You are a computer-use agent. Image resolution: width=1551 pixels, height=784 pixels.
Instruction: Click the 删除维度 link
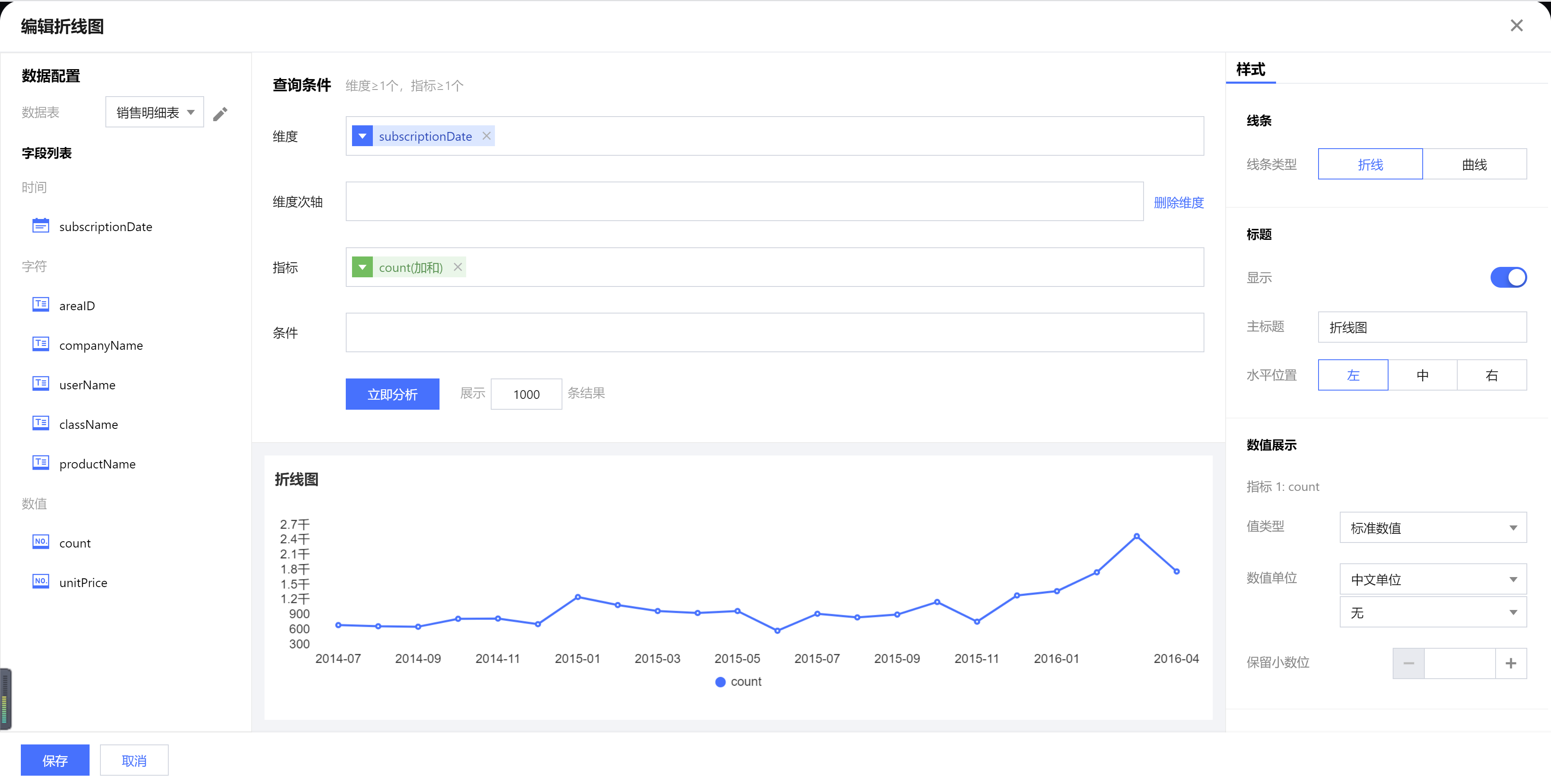tap(1178, 202)
